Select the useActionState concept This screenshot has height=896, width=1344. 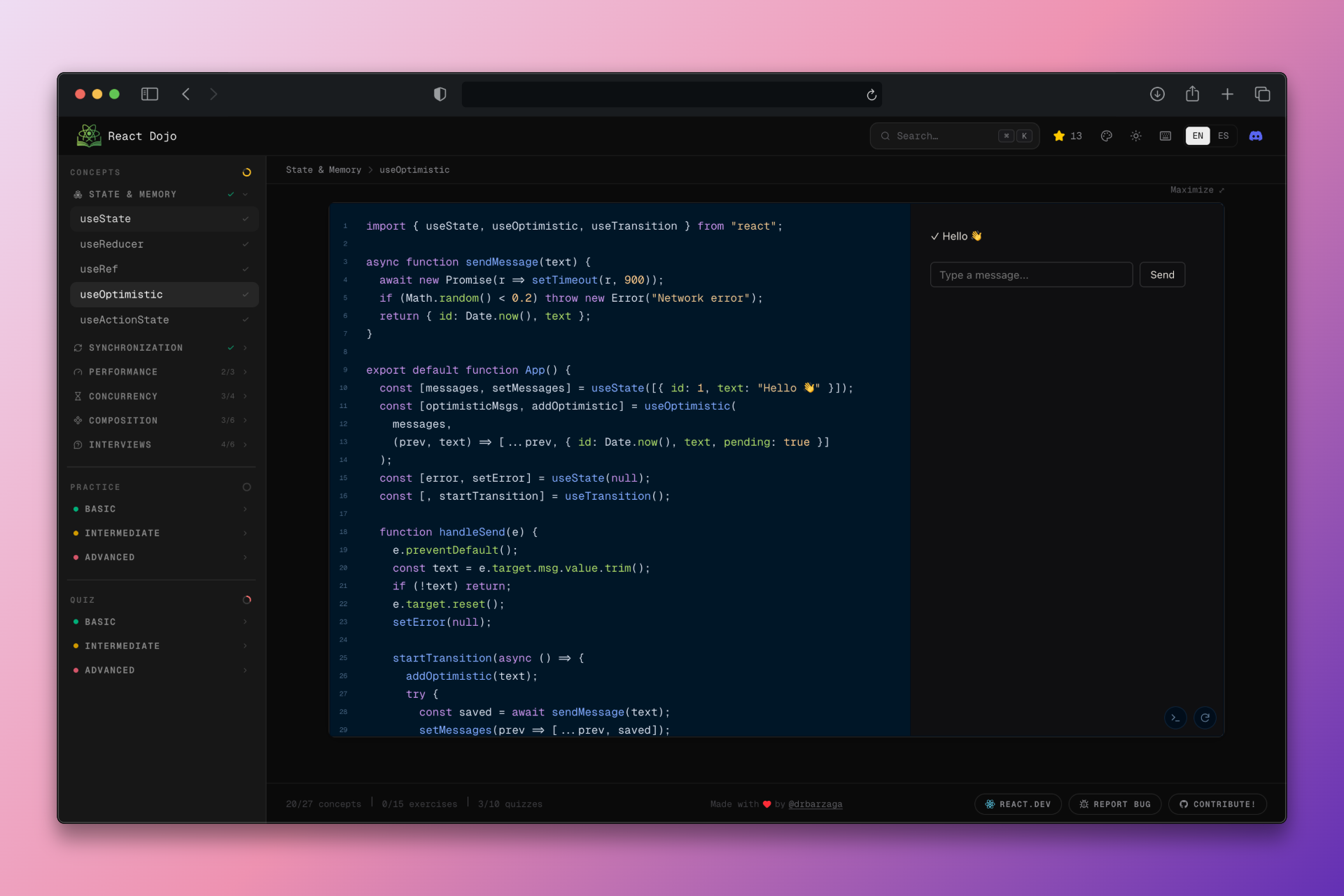click(x=164, y=320)
